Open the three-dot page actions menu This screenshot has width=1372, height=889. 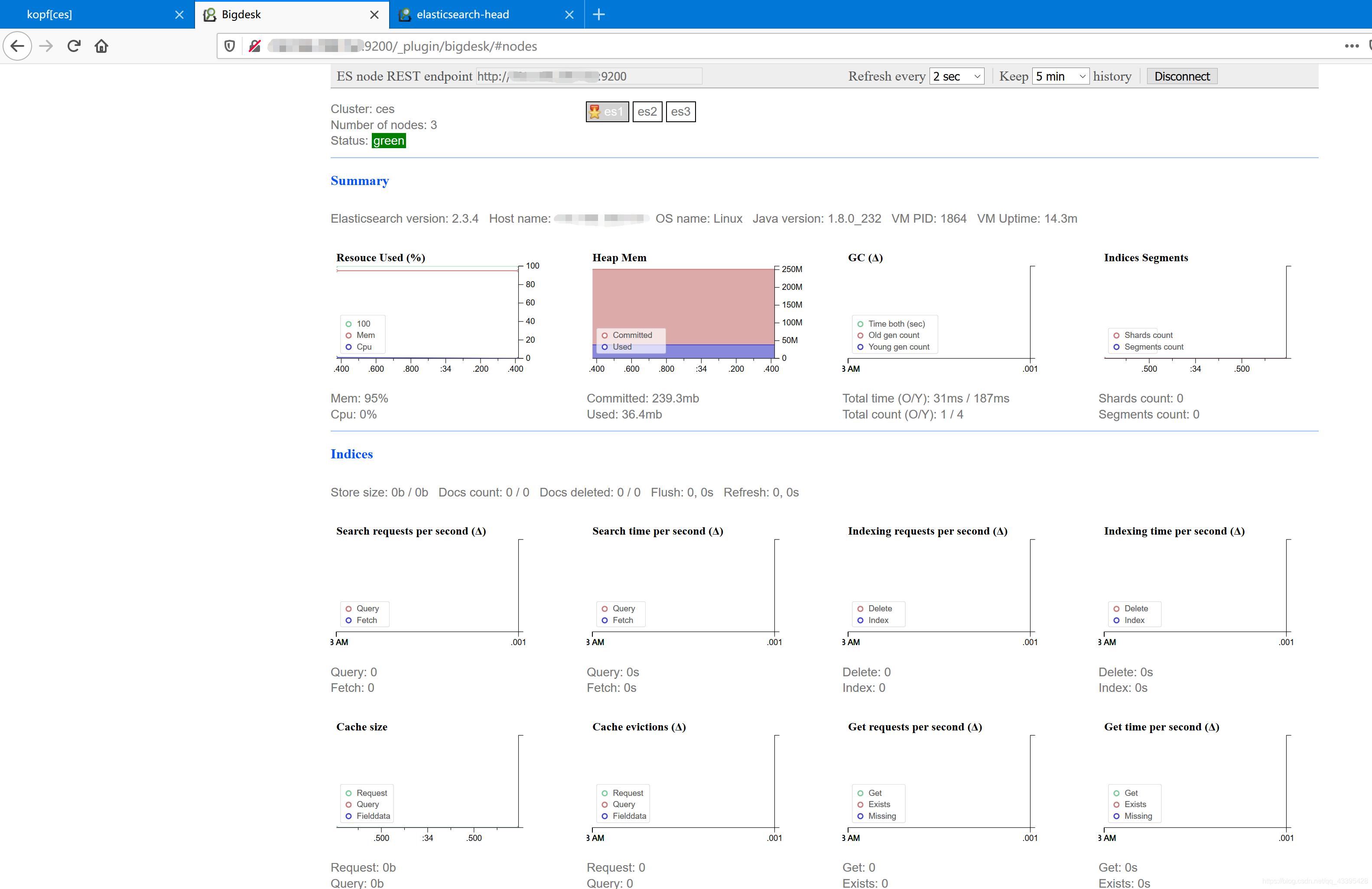[1352, 46]
